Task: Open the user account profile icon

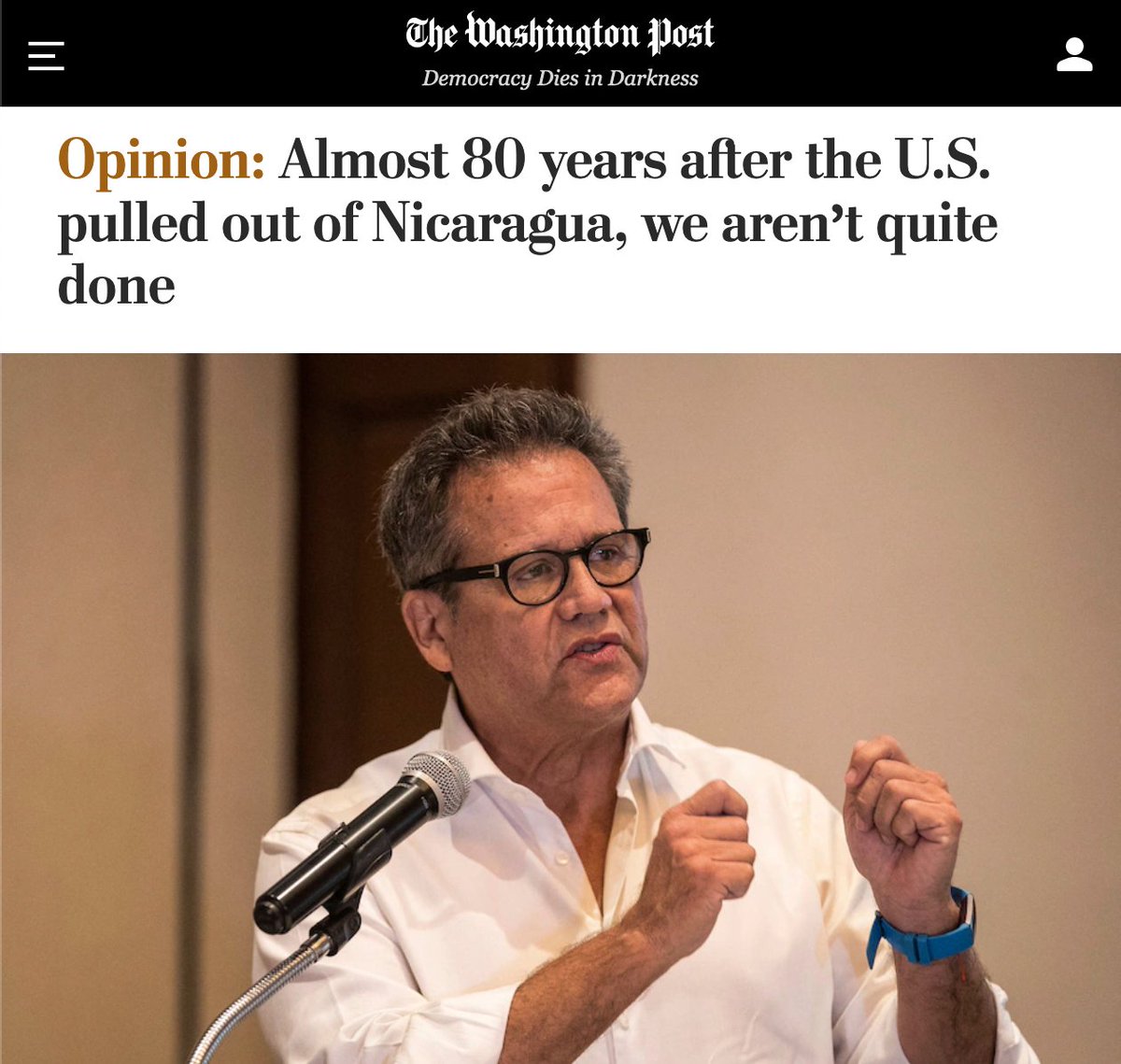Action: tap(1074, 54)
